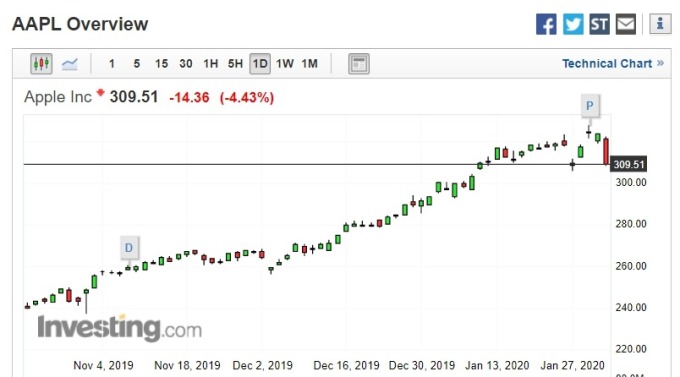This screenshot has height=377, width=680.
Task: Click the Jan 27, 2020 date label
Action: [572, 366]
